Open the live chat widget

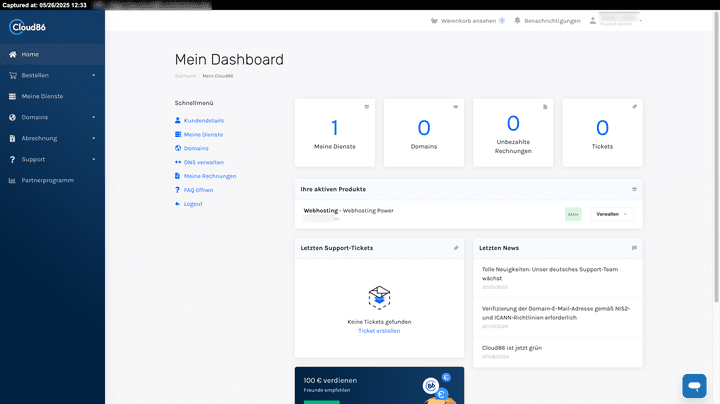(694, 386)
